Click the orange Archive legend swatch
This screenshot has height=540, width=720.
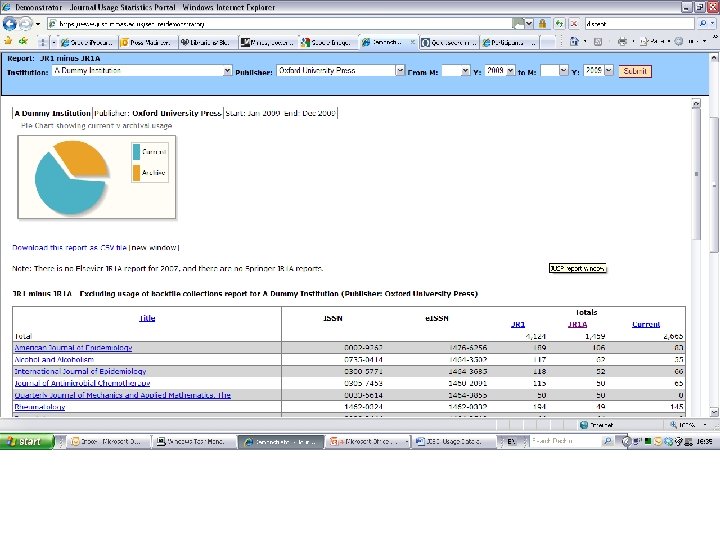coord(136,173)
